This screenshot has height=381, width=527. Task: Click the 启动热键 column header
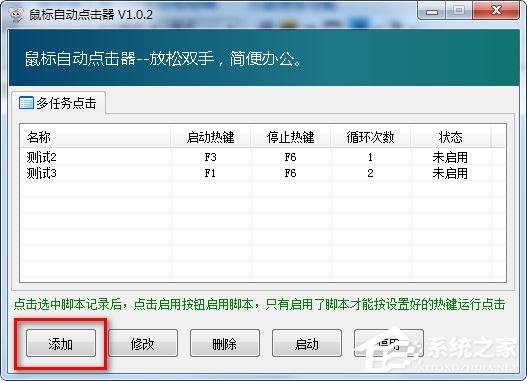click(x=210, y=137)
